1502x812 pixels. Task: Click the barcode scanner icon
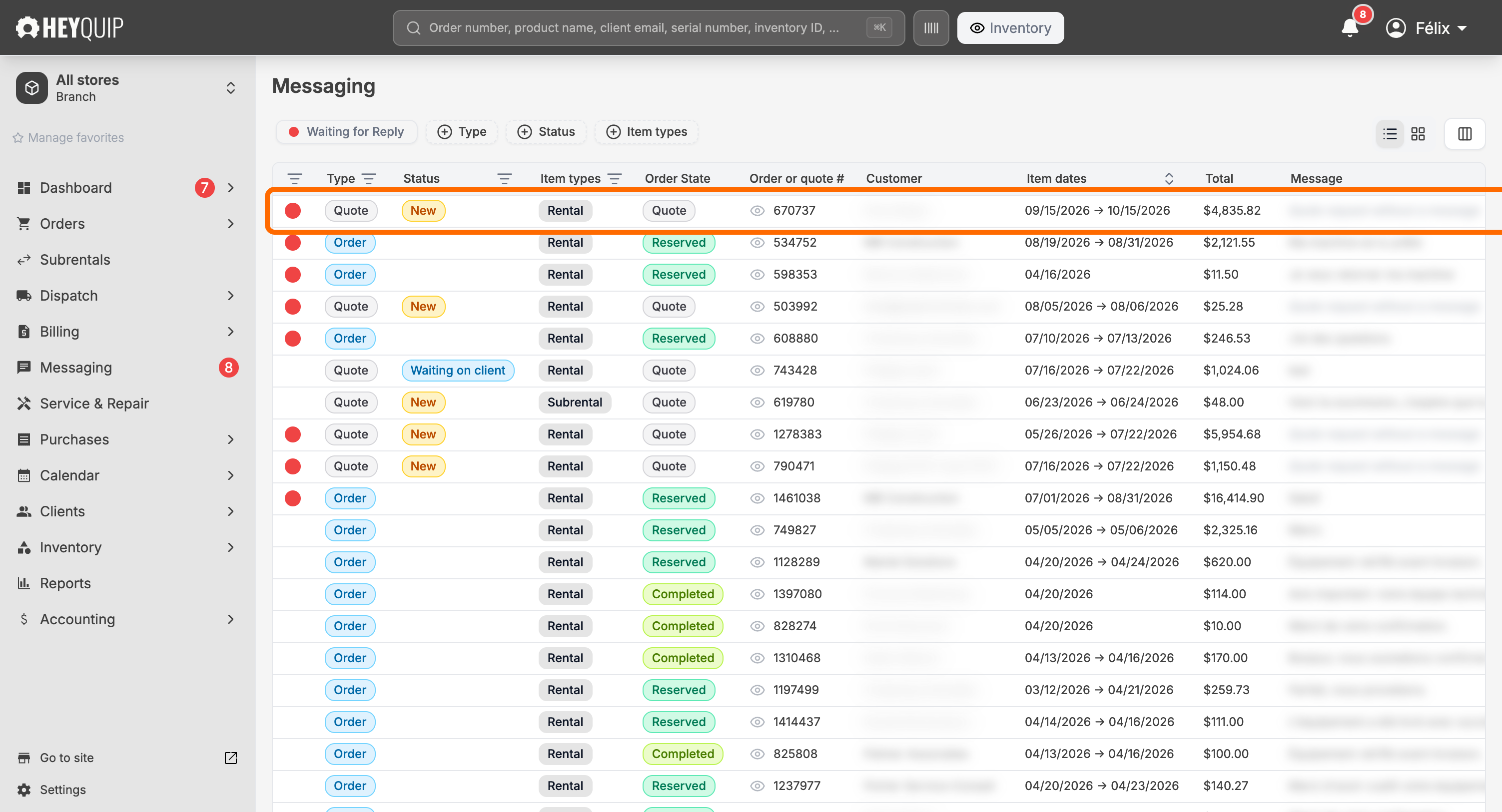pyautogui.click(x=930, y=28)
